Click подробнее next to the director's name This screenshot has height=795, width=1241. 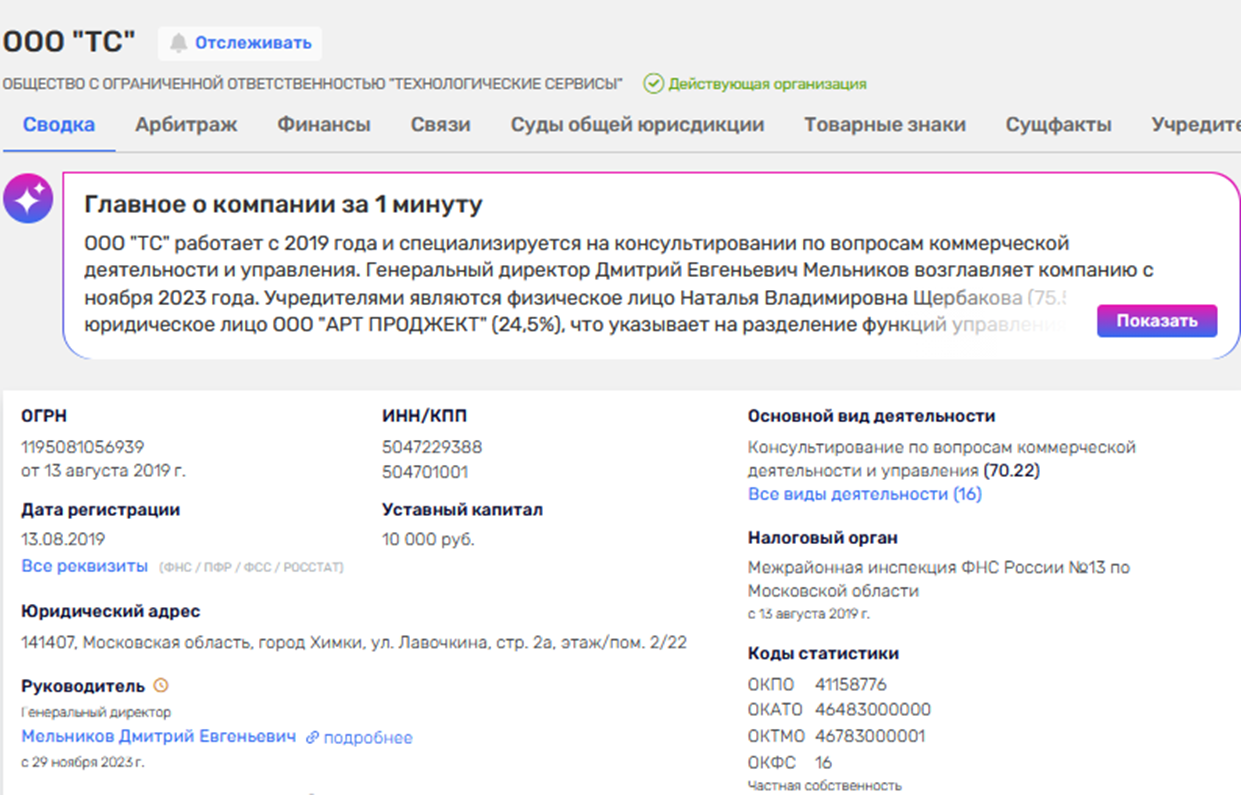tap(367, 738)
